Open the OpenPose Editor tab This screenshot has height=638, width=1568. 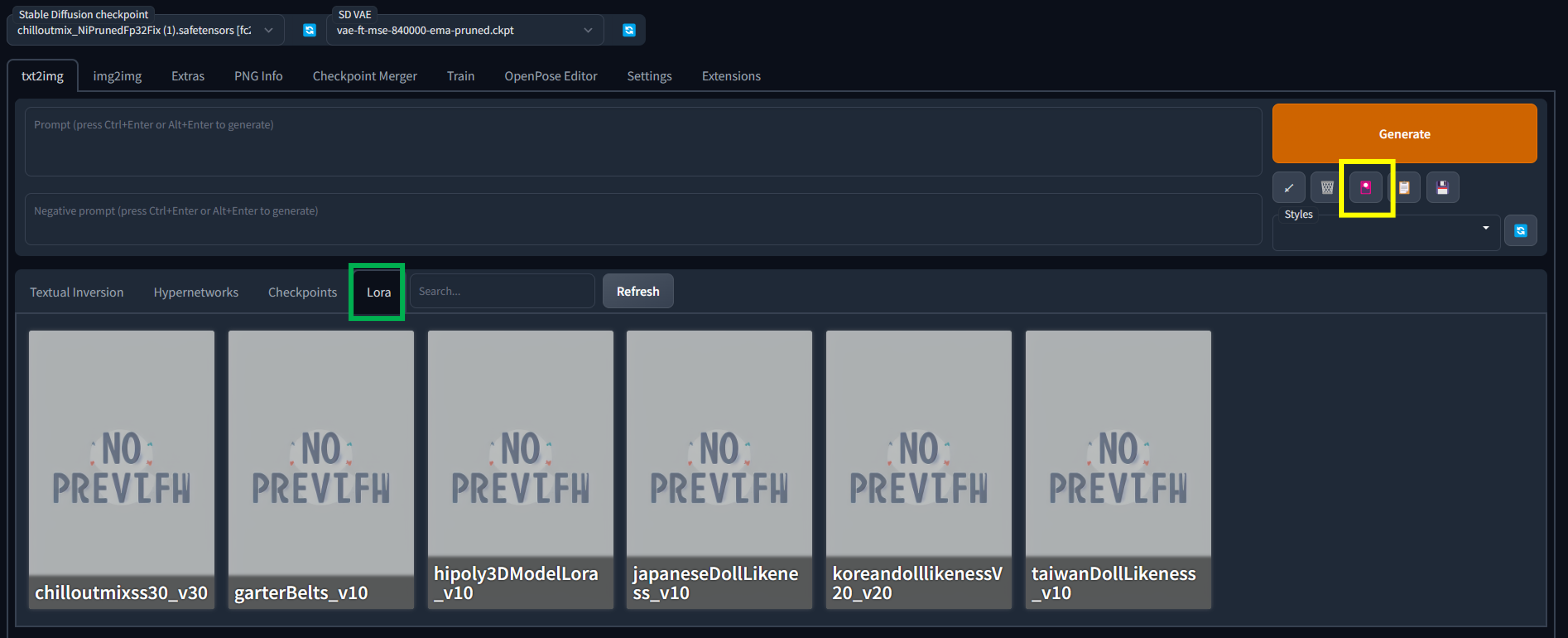point(550,76)
